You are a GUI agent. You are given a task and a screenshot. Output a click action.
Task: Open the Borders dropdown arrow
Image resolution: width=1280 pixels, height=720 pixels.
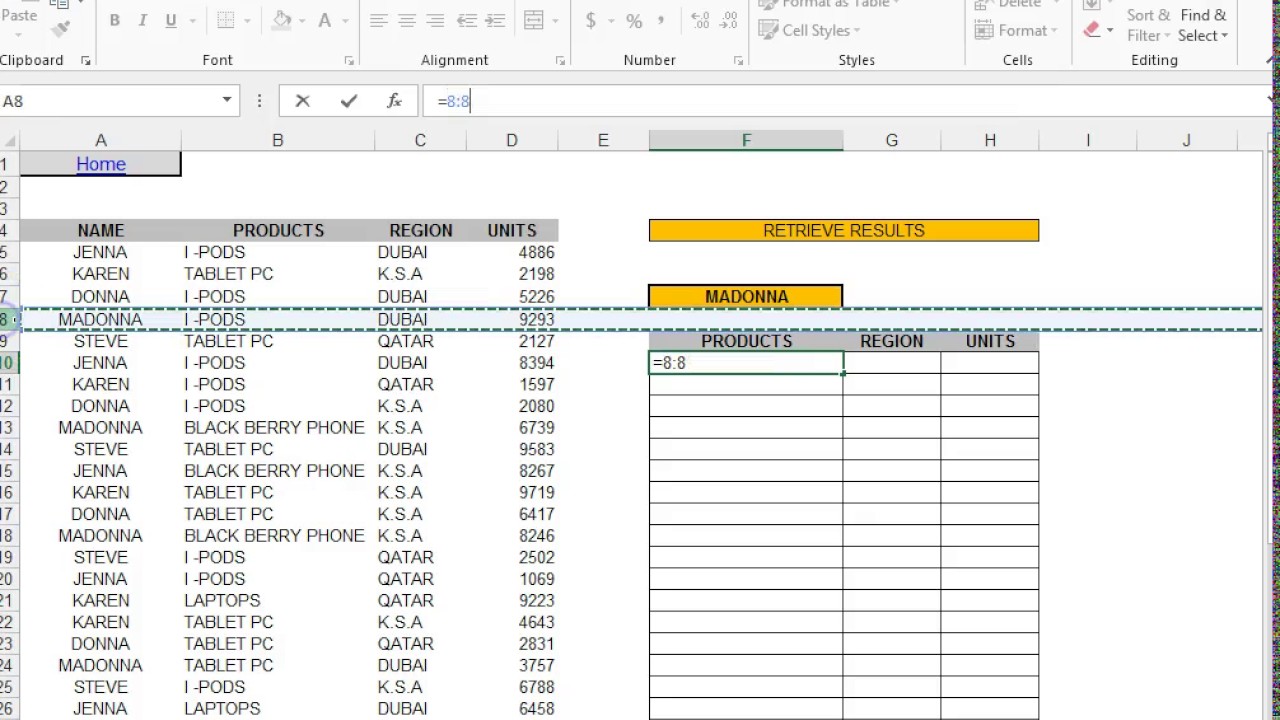pyautogui.click(x=246, y=21)
